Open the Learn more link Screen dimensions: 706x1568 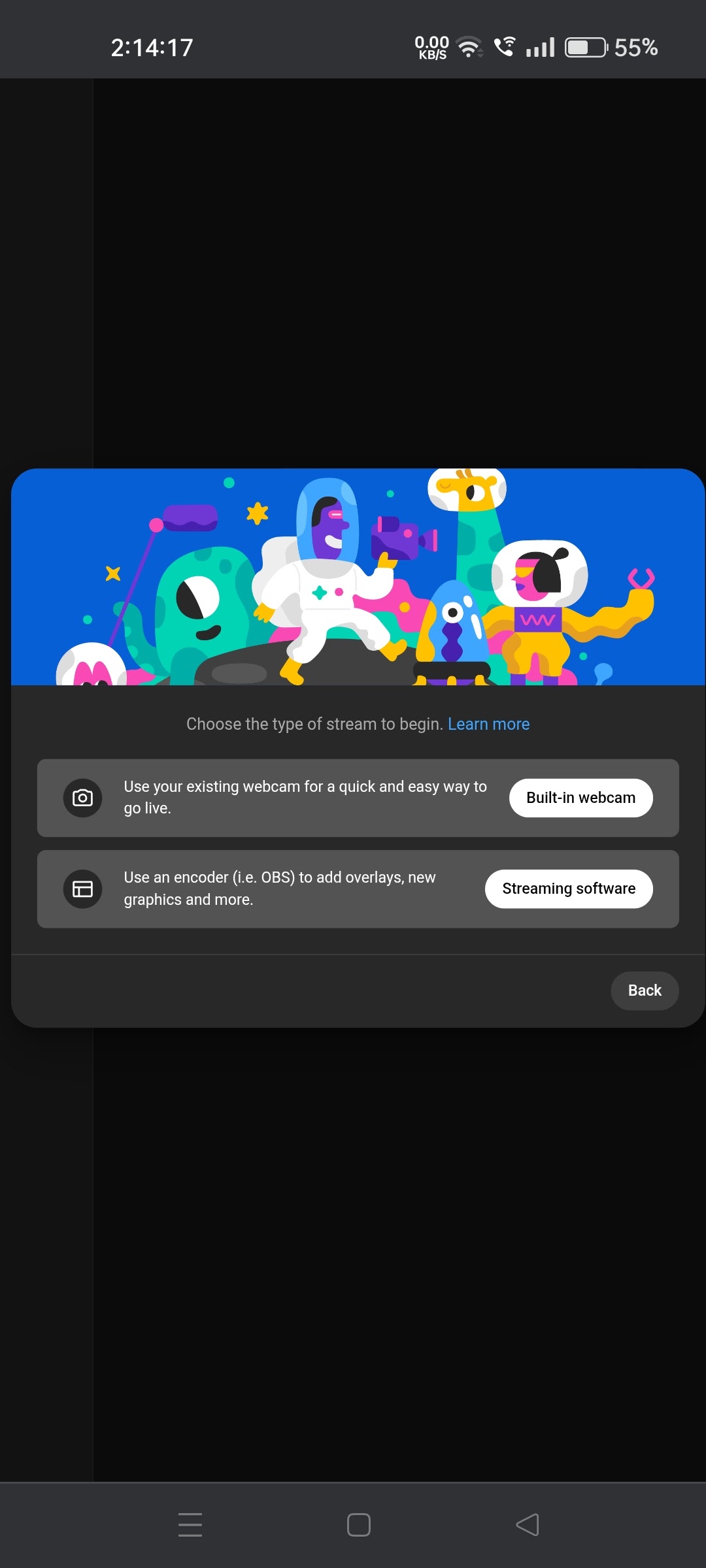488,724
